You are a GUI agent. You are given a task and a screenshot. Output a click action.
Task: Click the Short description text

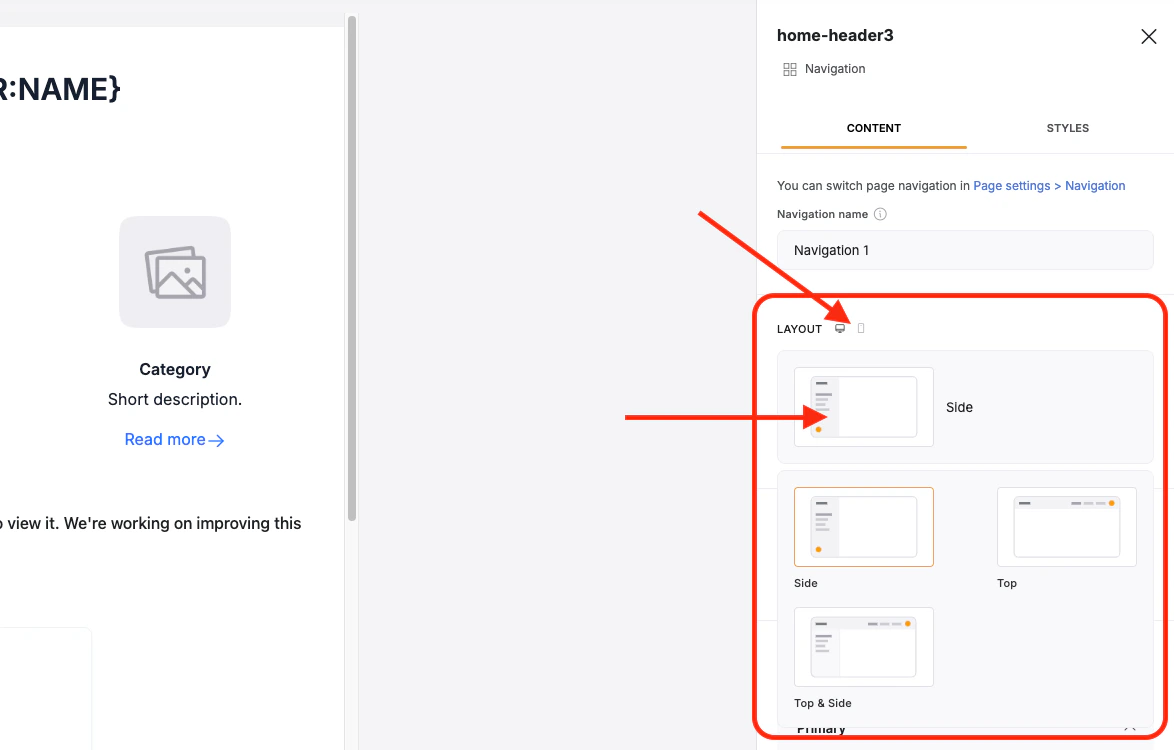point(174,399)
